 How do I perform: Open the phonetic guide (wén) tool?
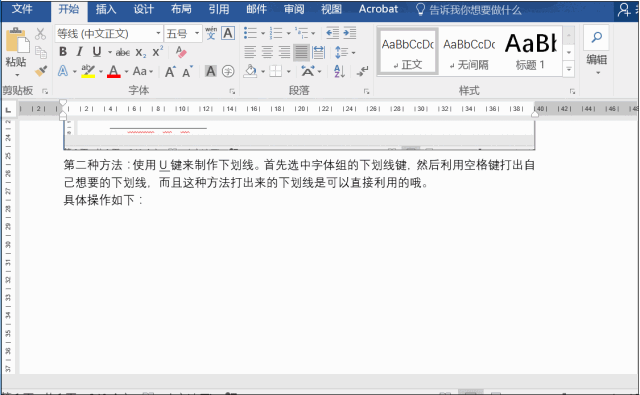pos(211,33)
